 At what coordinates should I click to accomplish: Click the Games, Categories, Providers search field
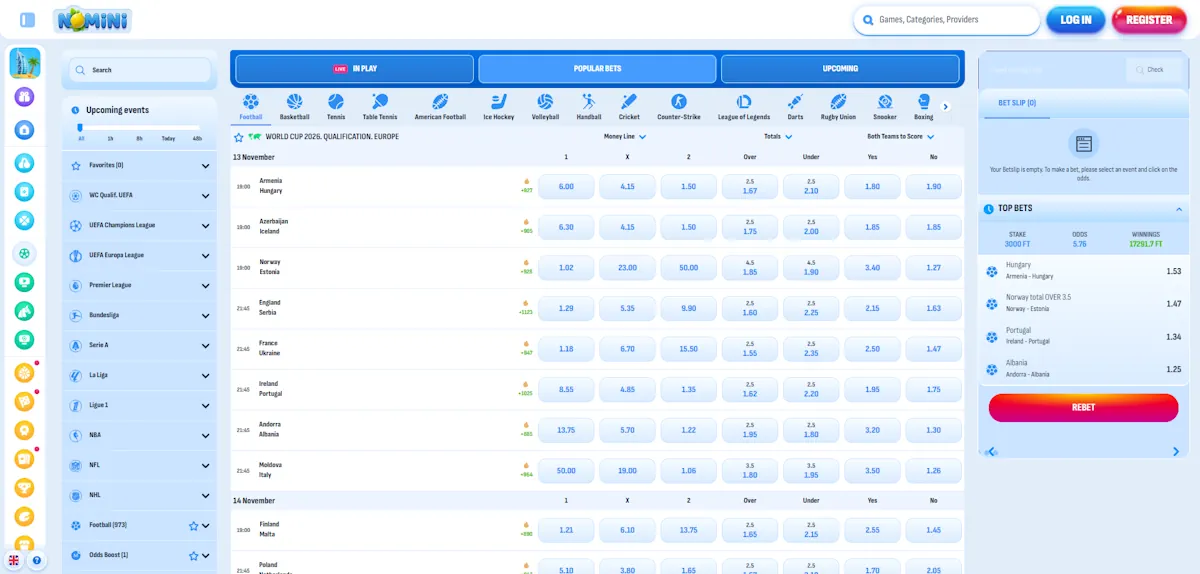tap(946, 20)
